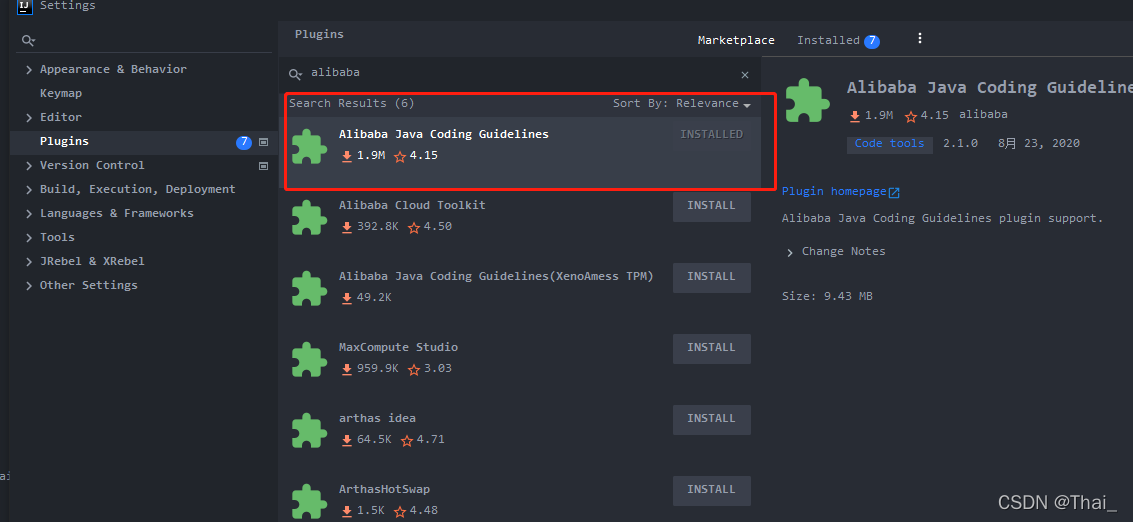Click the arthas idea plugin icon
Image resolution: width=1133 pixels, height=522 pixels.
(x=309, y=429)
